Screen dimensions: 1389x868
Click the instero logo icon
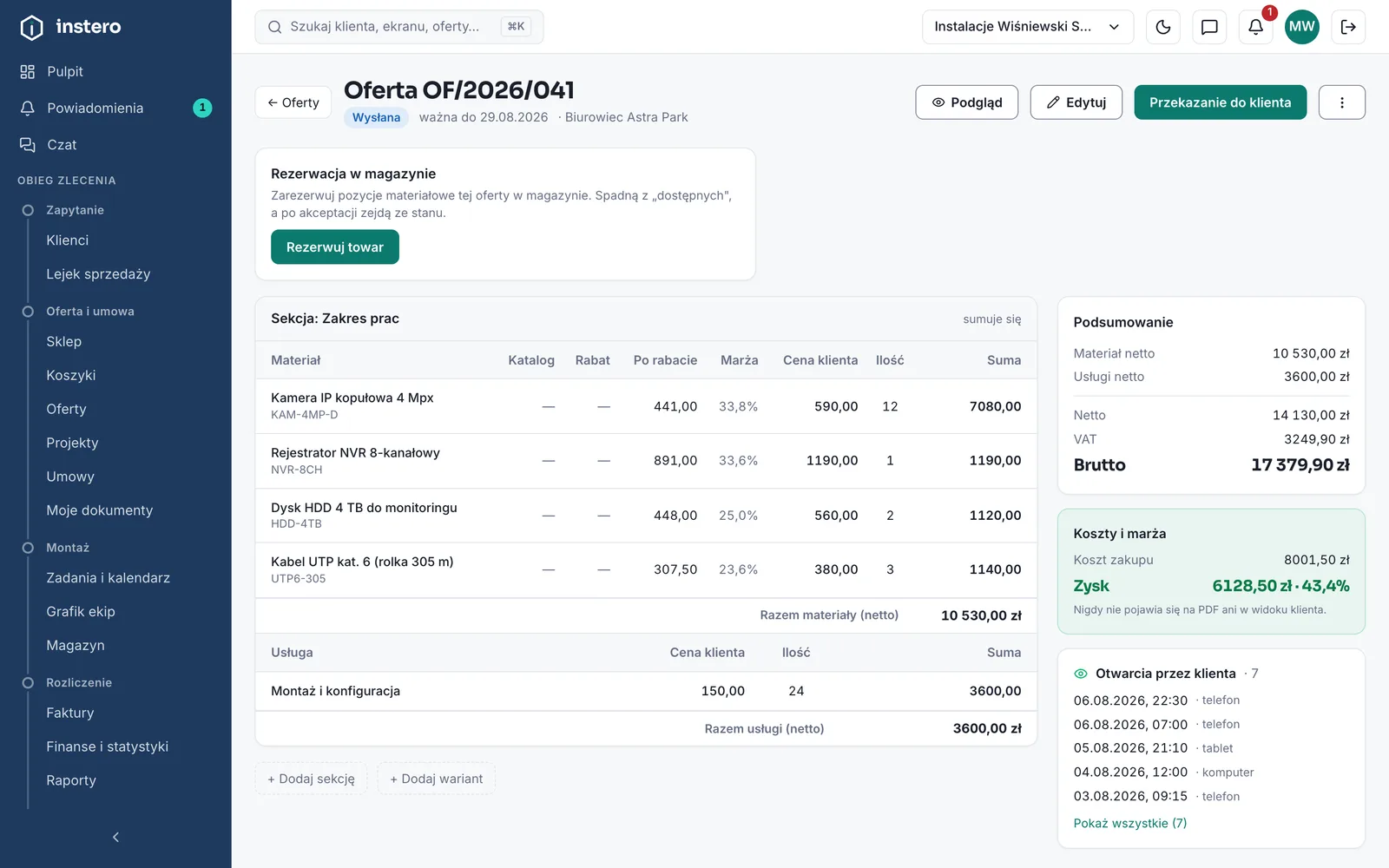click(31, 28)
